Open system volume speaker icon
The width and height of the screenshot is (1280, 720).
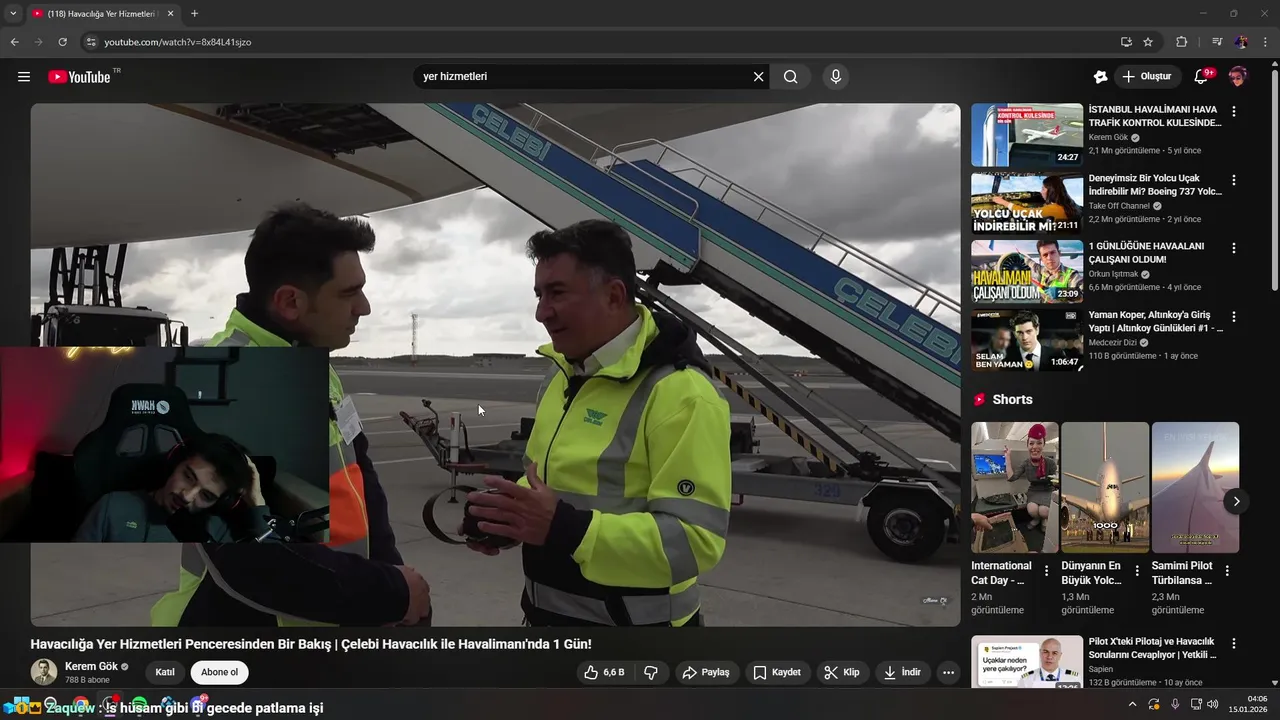click(x=1215, y=704)
